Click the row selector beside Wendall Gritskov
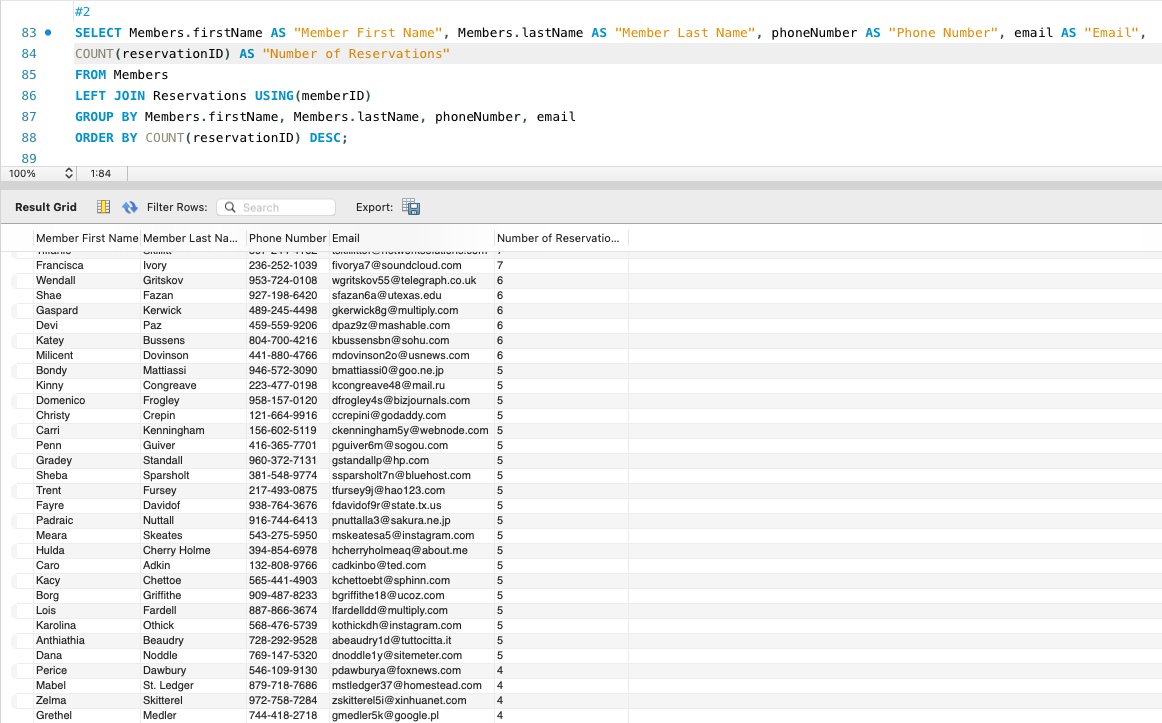Screen dimensions: 1162x723 22,280
